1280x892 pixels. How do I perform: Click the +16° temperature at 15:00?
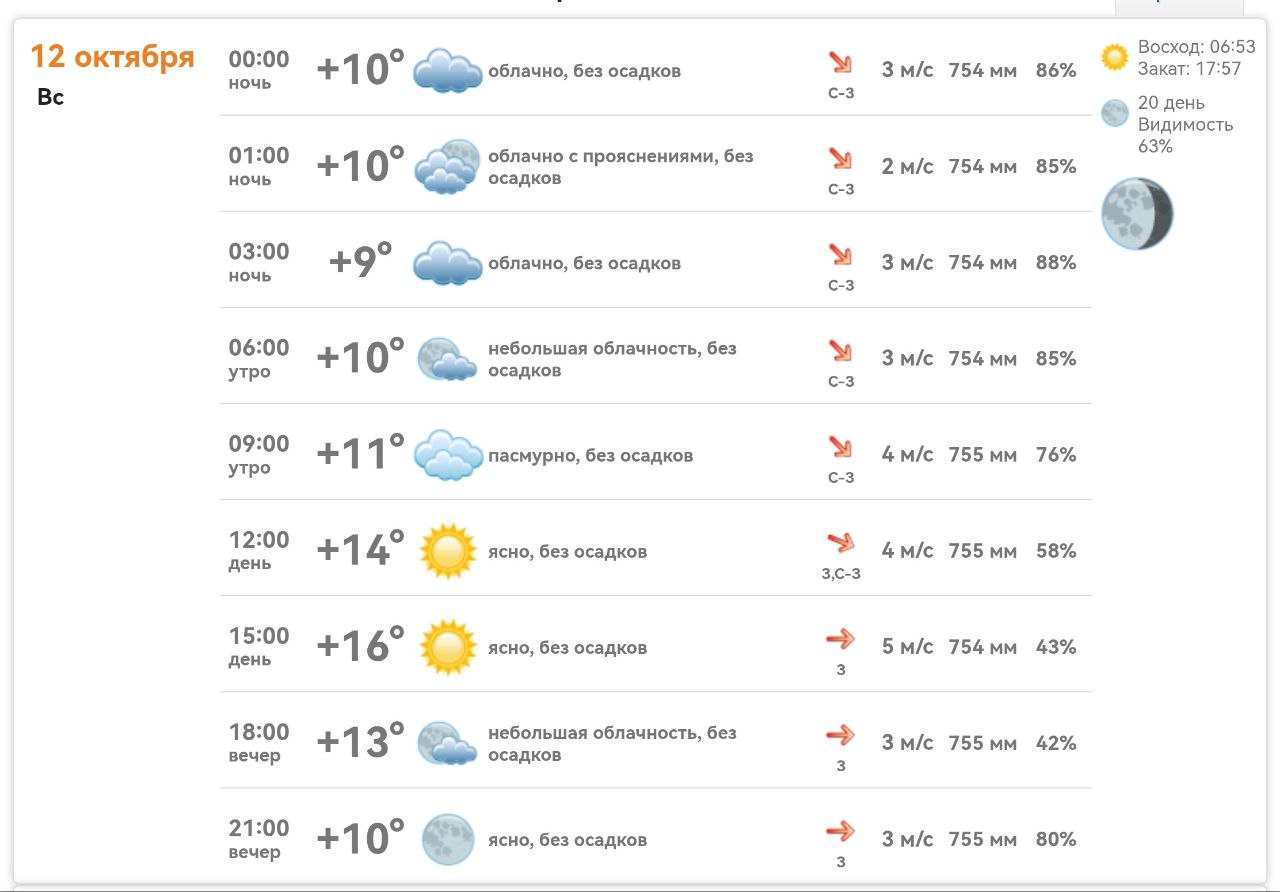[361, 646]
